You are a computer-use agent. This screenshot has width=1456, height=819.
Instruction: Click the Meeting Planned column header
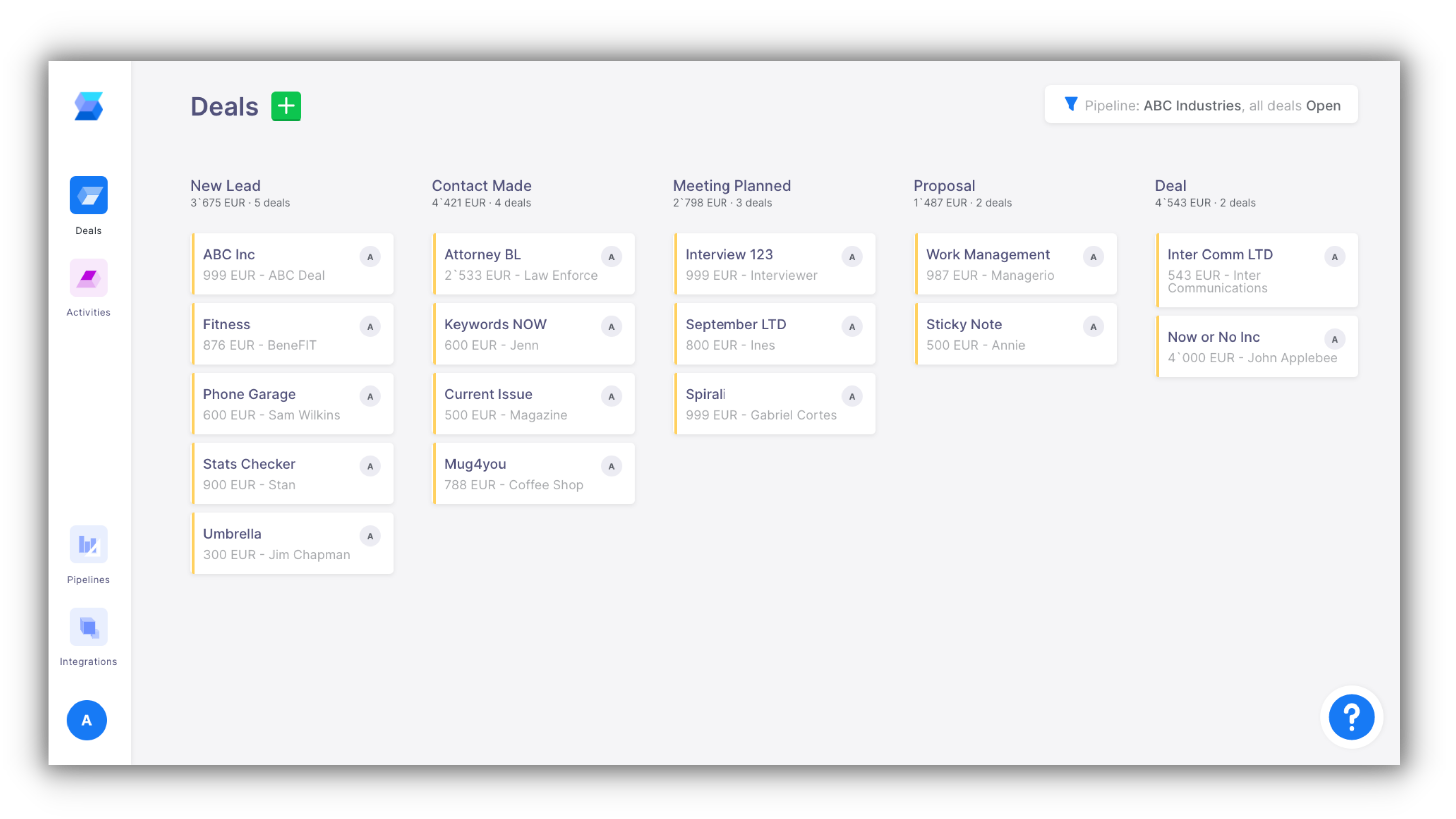(x=731, y=185)
